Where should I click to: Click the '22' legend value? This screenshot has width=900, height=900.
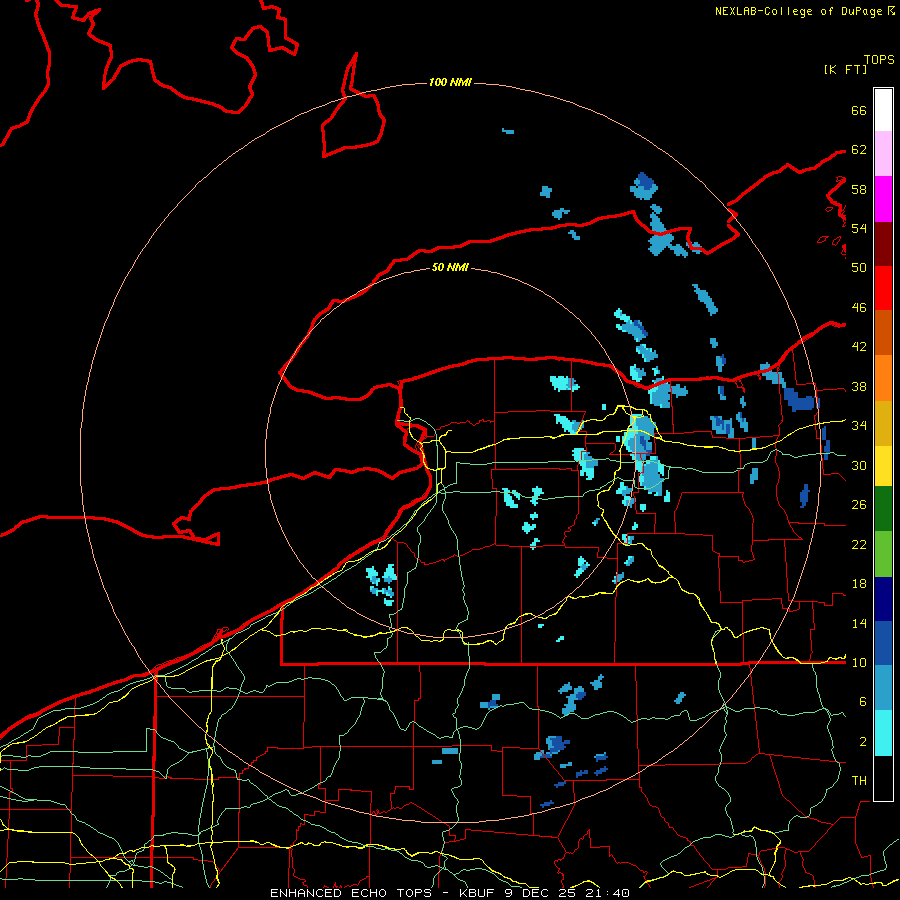(859, 545)
